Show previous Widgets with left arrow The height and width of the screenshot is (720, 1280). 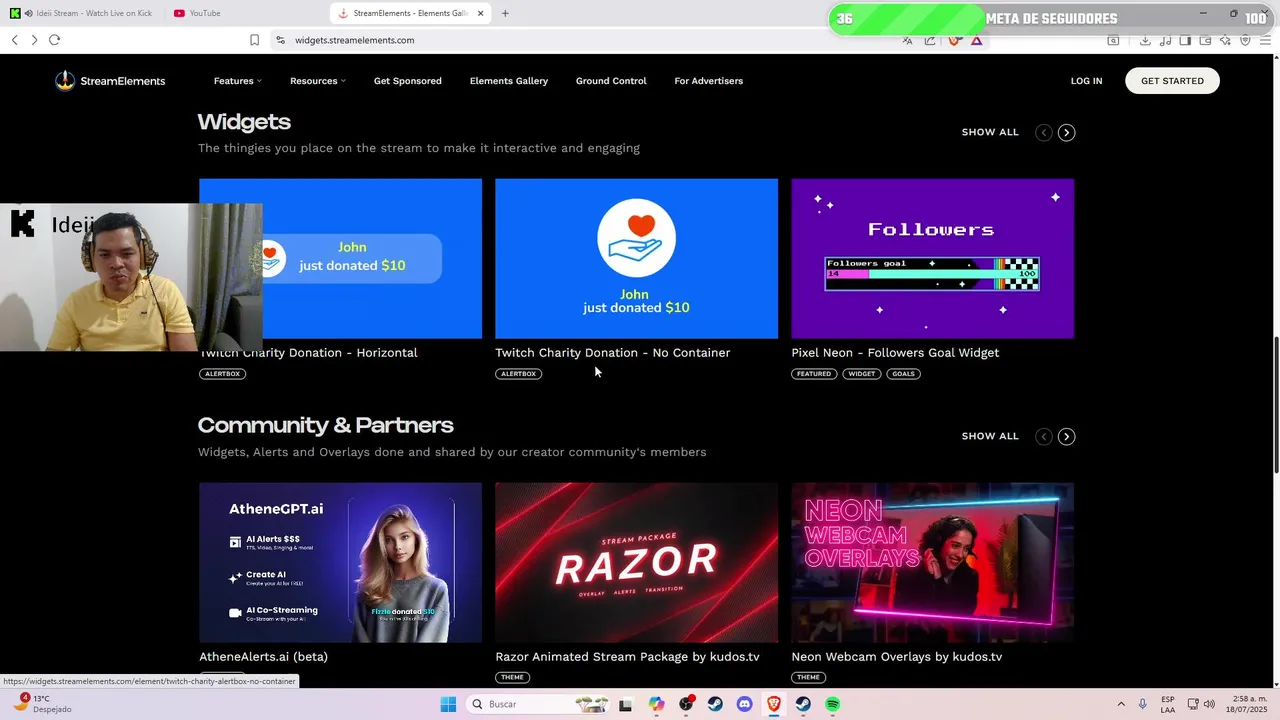pos(1043,132)
